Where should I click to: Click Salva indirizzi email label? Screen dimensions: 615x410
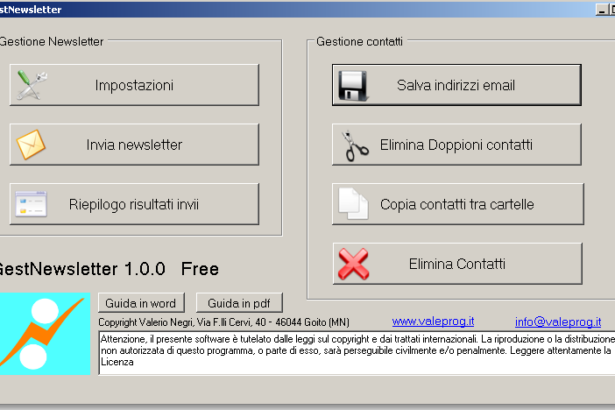point(456,85)
